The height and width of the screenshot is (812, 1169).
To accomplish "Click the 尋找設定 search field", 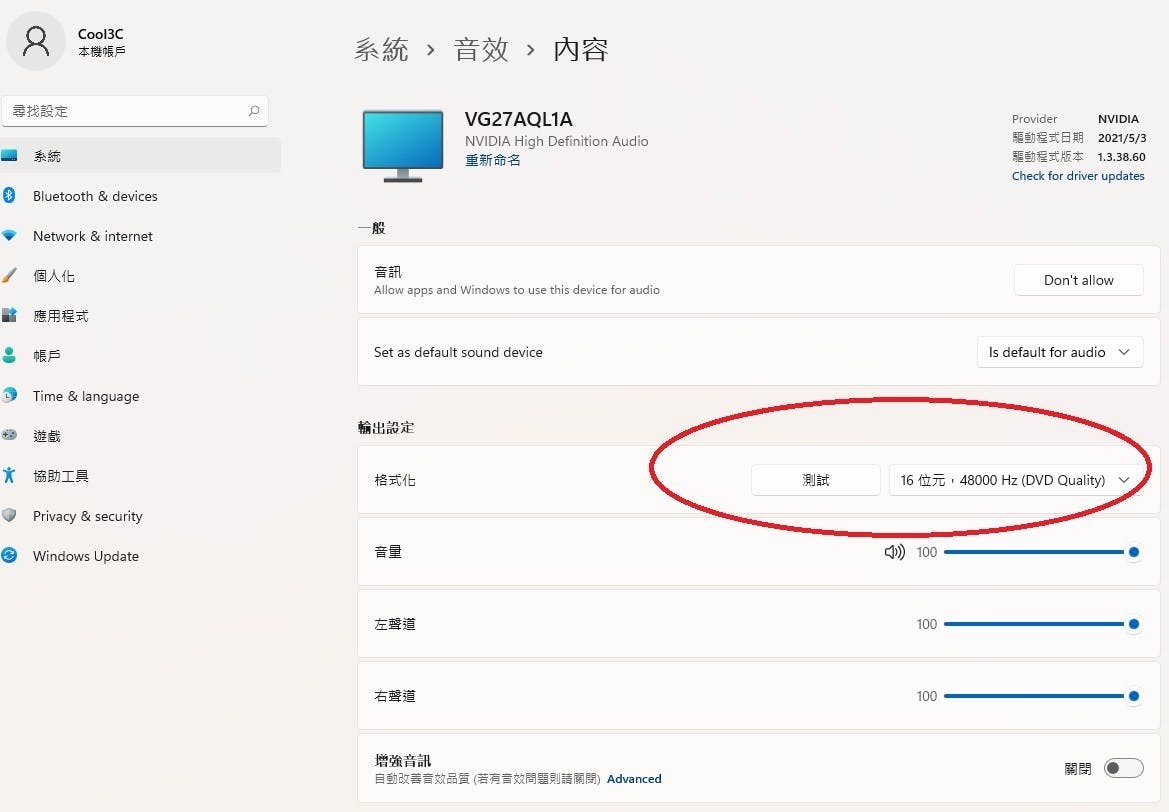I will 135,111.
